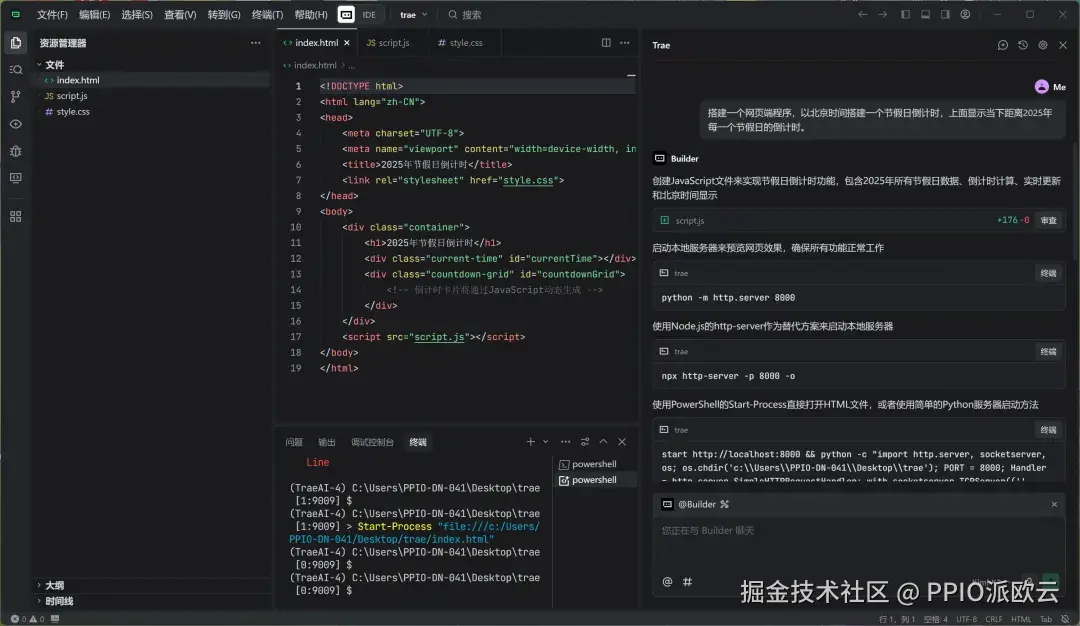The image size is (1080, 626).
Task: Open the errors and warnings status indicator
Action: click(28, 619)
